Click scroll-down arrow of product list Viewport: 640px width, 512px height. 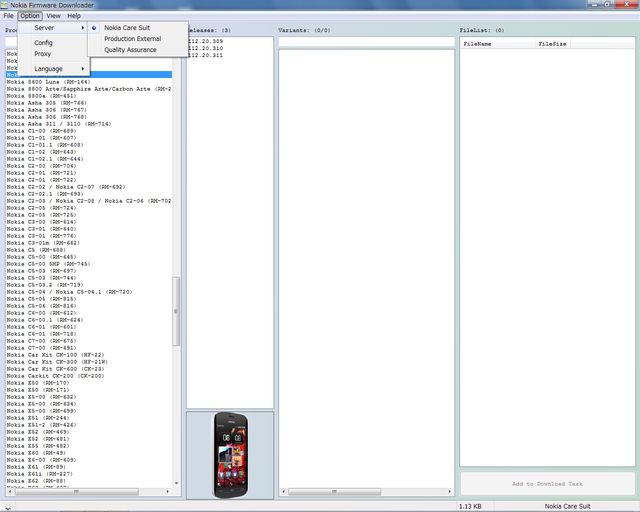point(178,482)
